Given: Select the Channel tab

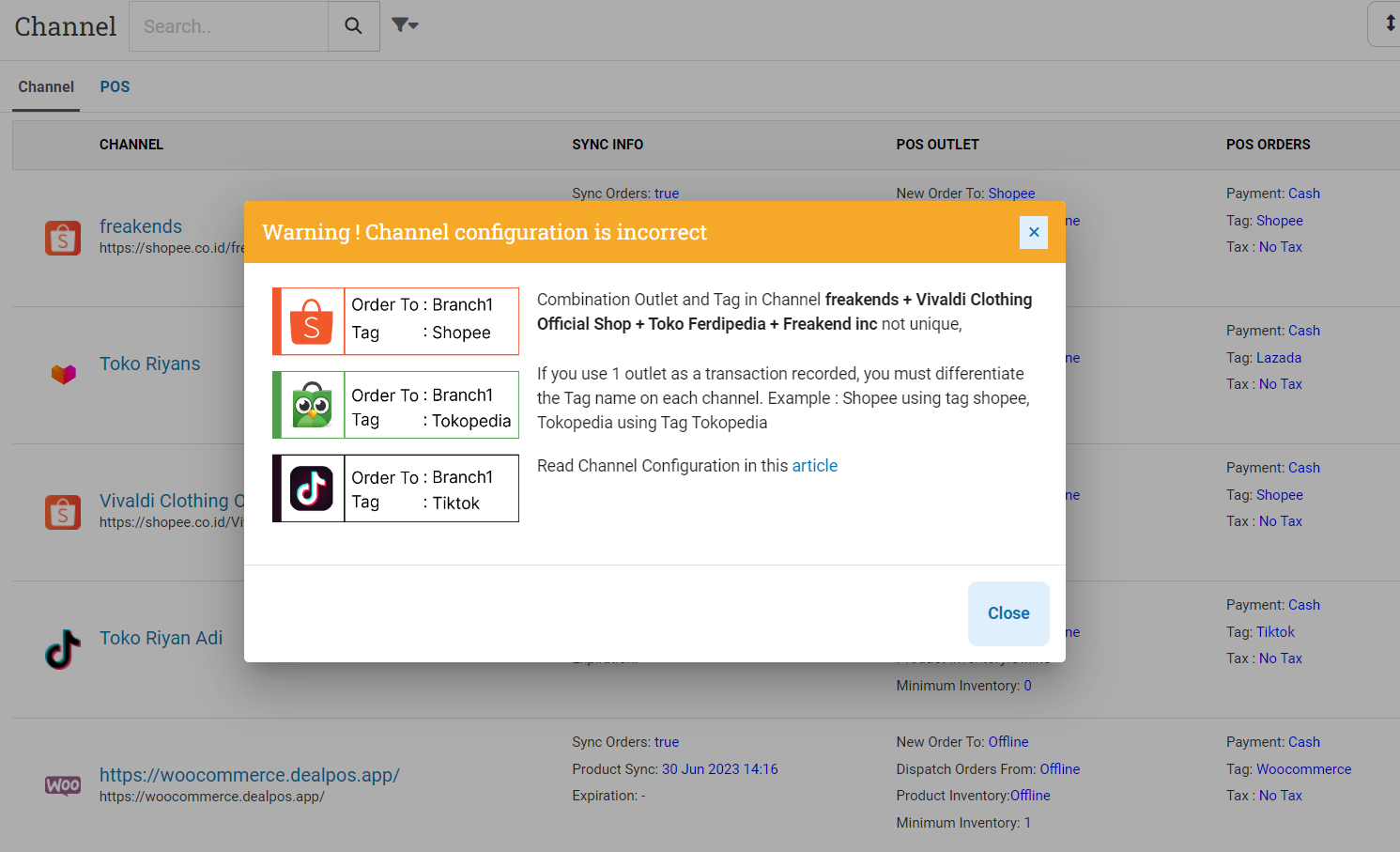Looking at the screenshot, I should [x=46, y=86].
